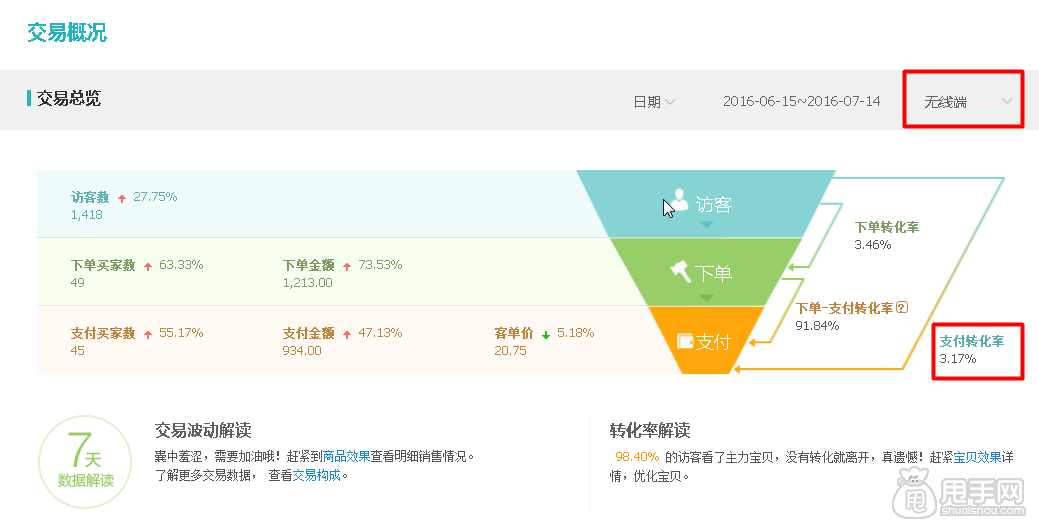1039x530 pixels.
Task: Click the 交易概况 page title
Action: pyautogui.click(x=66, y=33)
